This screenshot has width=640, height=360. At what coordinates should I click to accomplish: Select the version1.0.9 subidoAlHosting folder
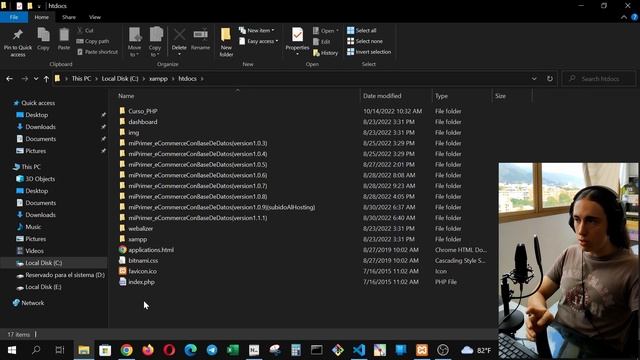[x=222, y=207]
